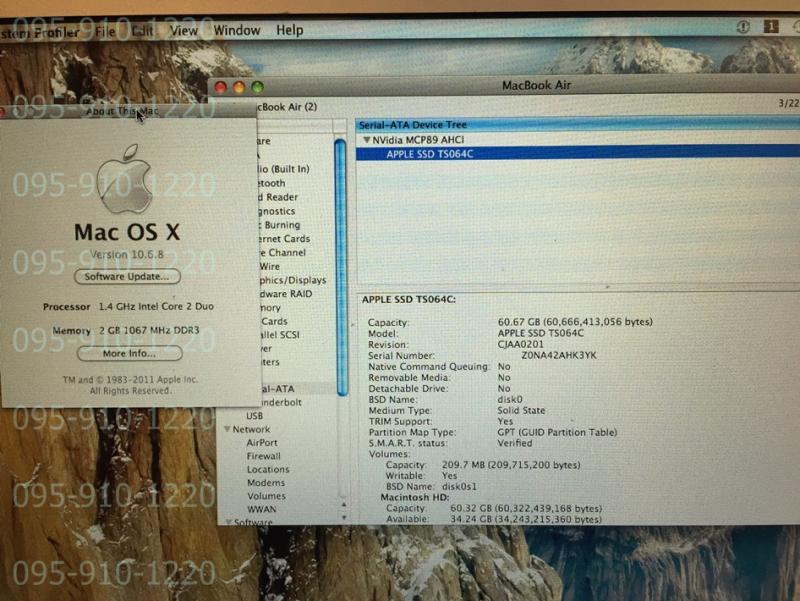800x601 pixels.
Task: Select Serial-ATA in the sidebar
Action: [x=276, y=389]
